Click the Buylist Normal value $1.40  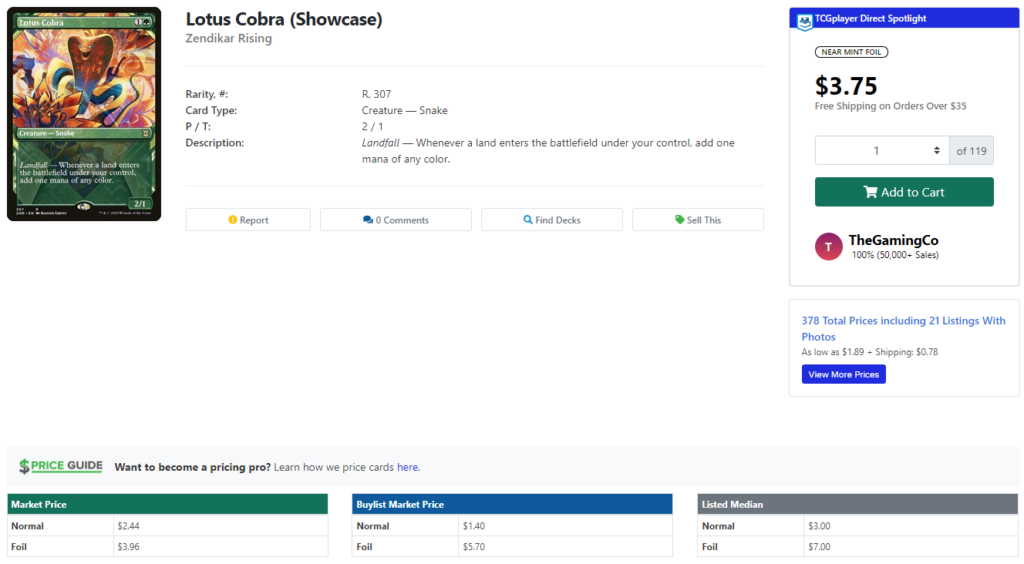pos(473,525)
